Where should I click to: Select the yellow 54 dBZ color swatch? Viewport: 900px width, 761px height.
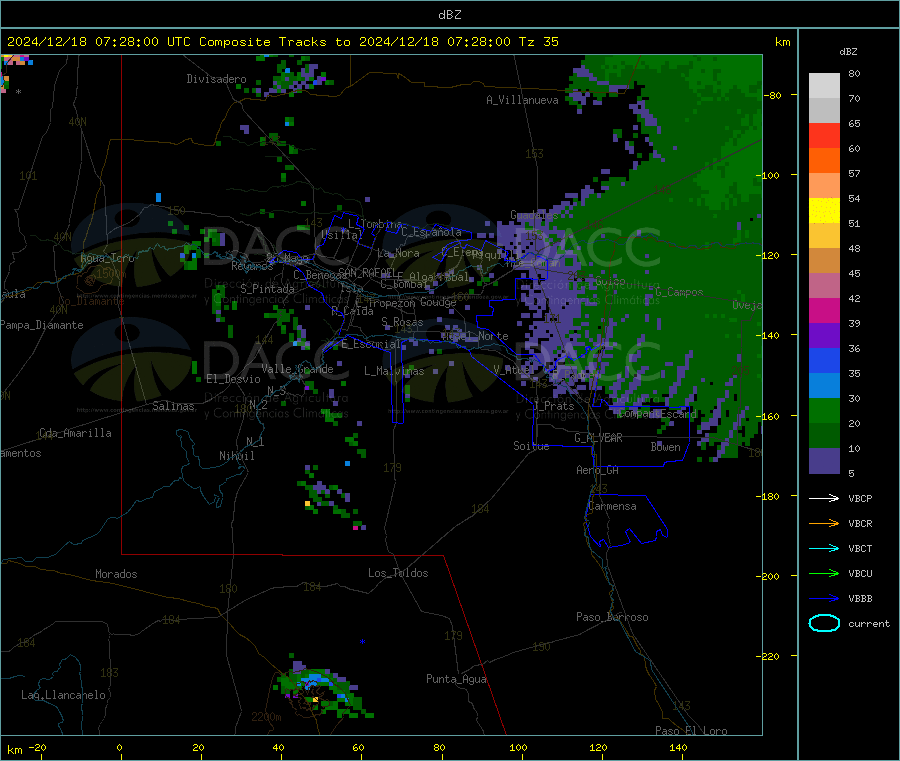coord(824,211)
